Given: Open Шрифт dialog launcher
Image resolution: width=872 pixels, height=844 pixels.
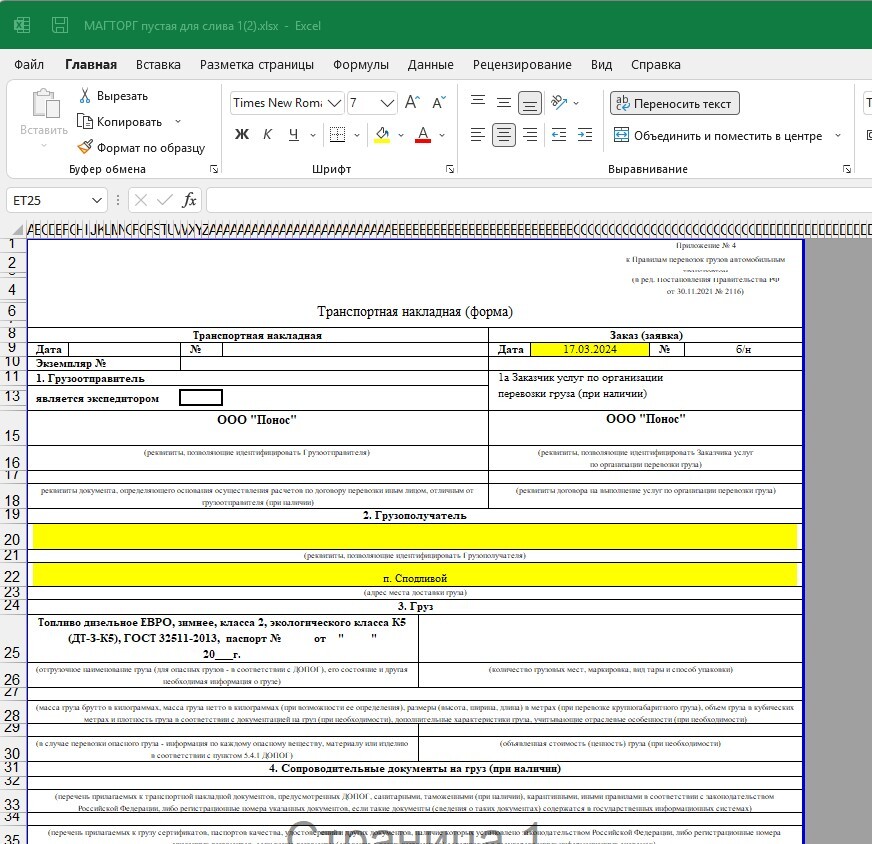Looking at the screenshot, I should coord(450,169).
